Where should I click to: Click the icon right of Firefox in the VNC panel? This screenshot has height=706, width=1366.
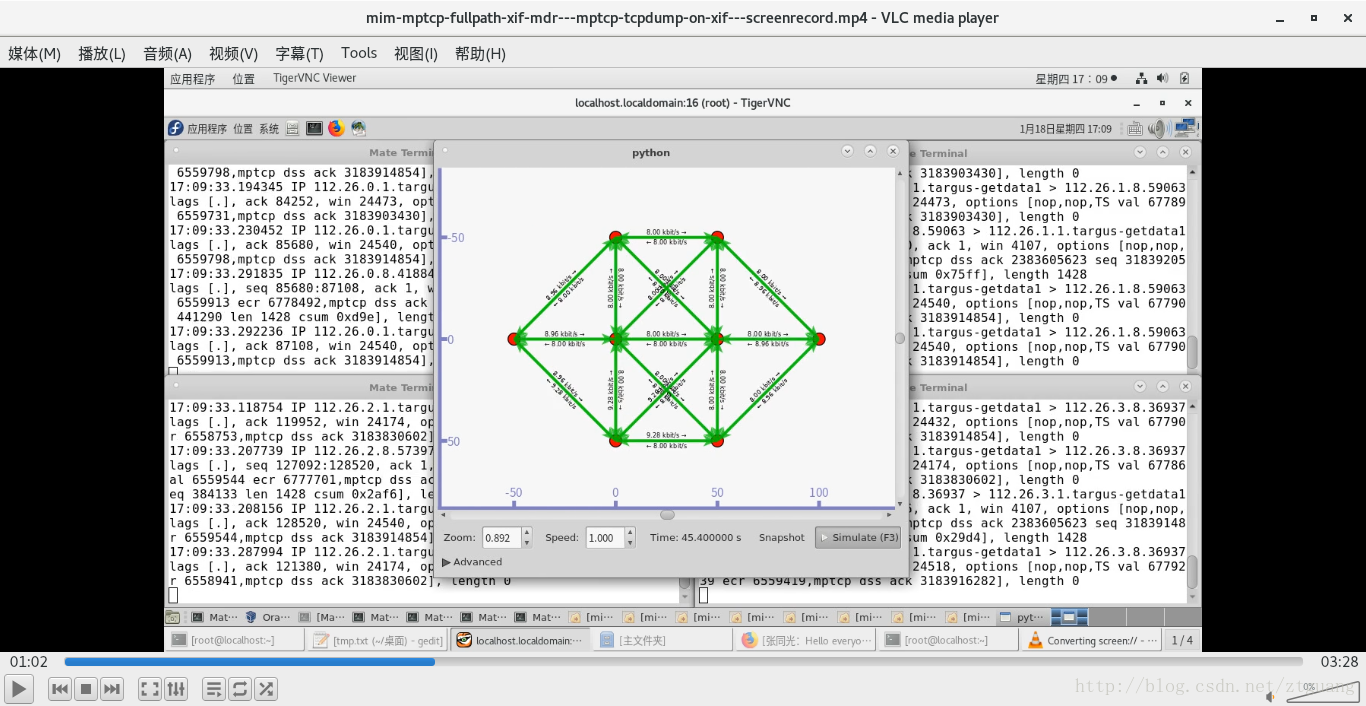coord(358,128)
